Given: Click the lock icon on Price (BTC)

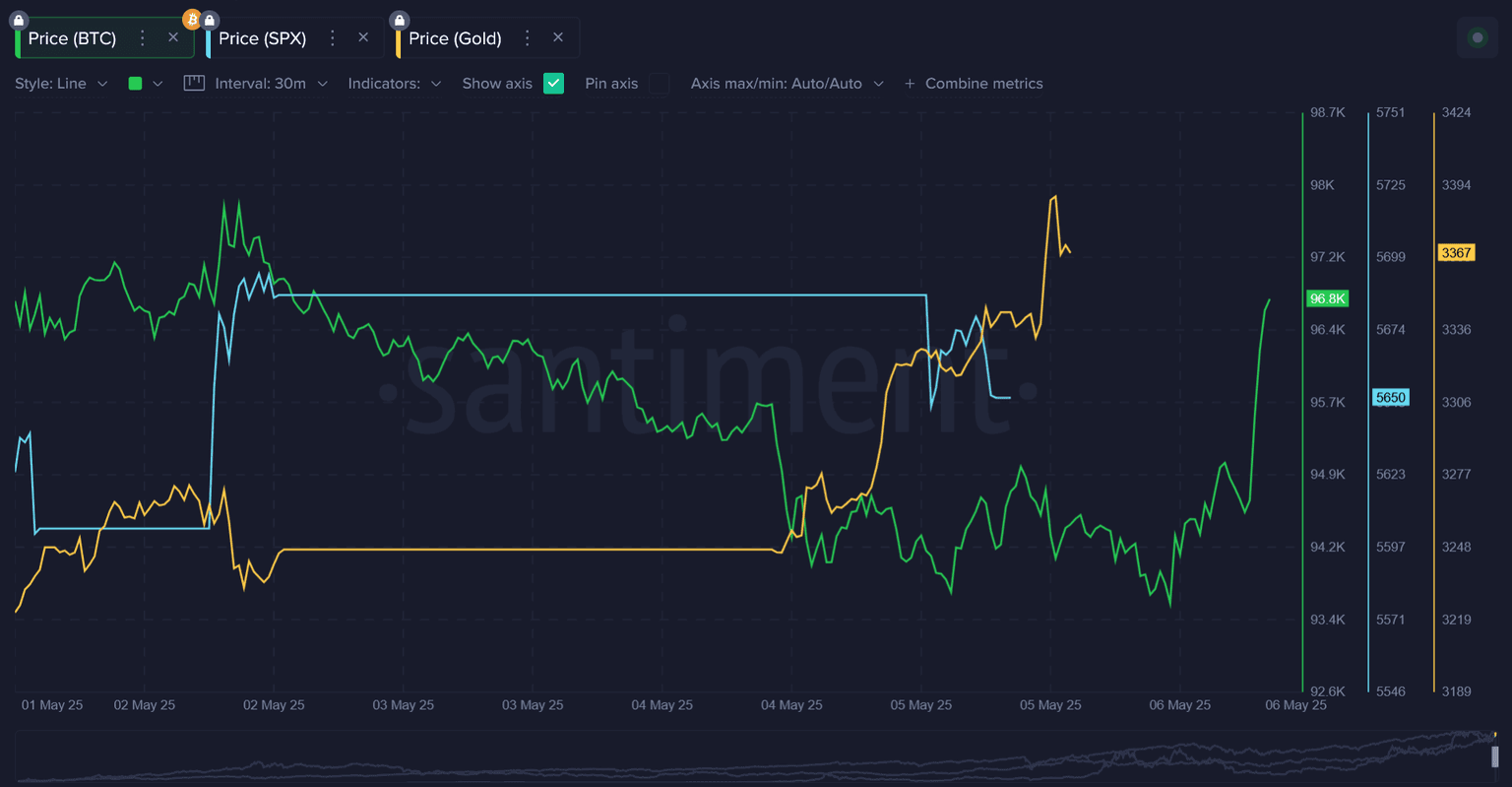Looking at the screenshot, I should click(x=19, y=20).
